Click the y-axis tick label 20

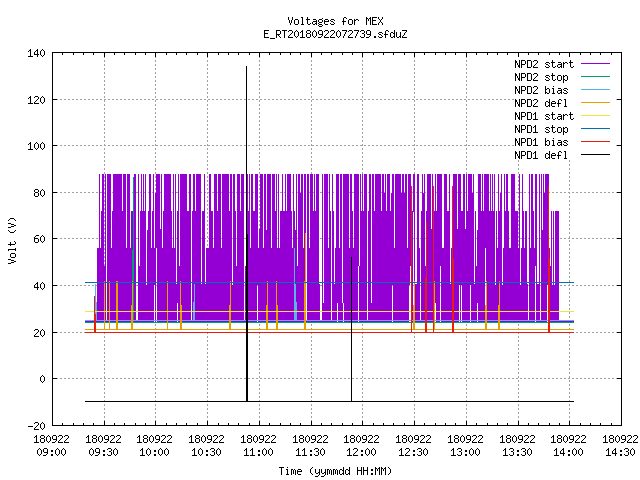39,333
